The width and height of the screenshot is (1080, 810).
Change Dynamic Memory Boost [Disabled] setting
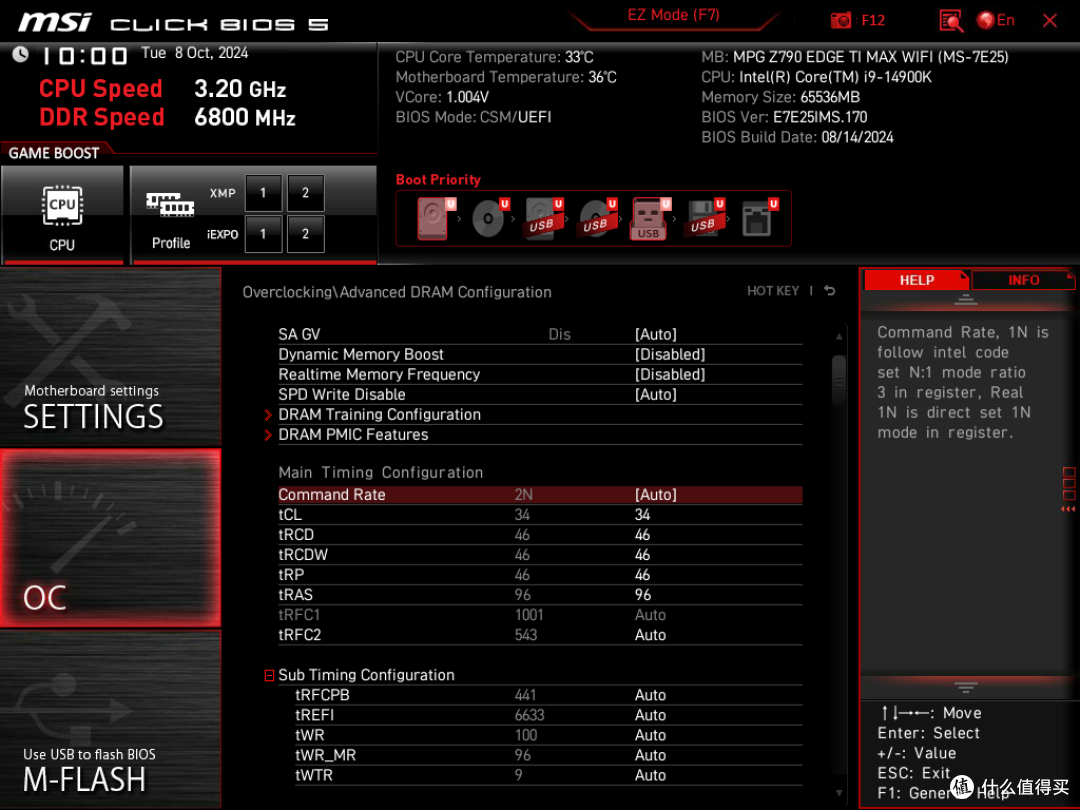coord(669,355)
